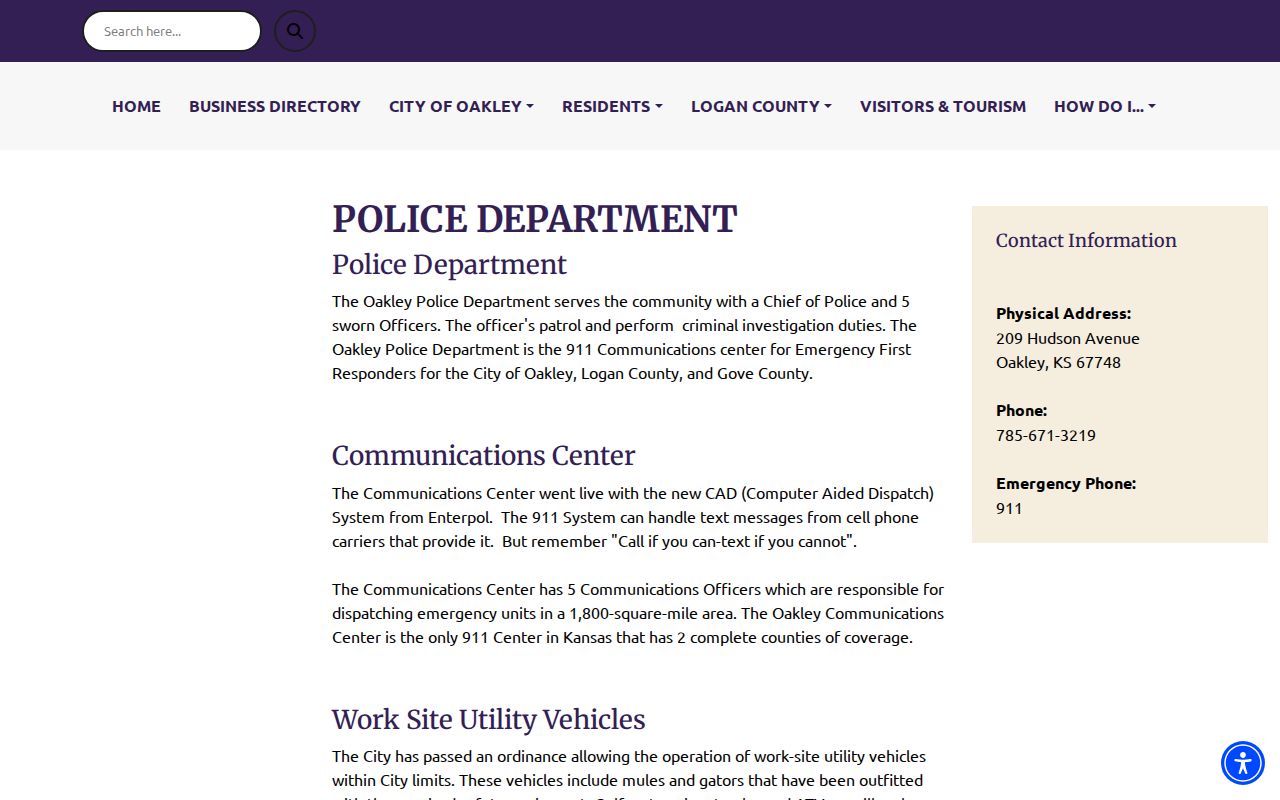Expand the City of Oakley dropdown

tap(461, 106)
